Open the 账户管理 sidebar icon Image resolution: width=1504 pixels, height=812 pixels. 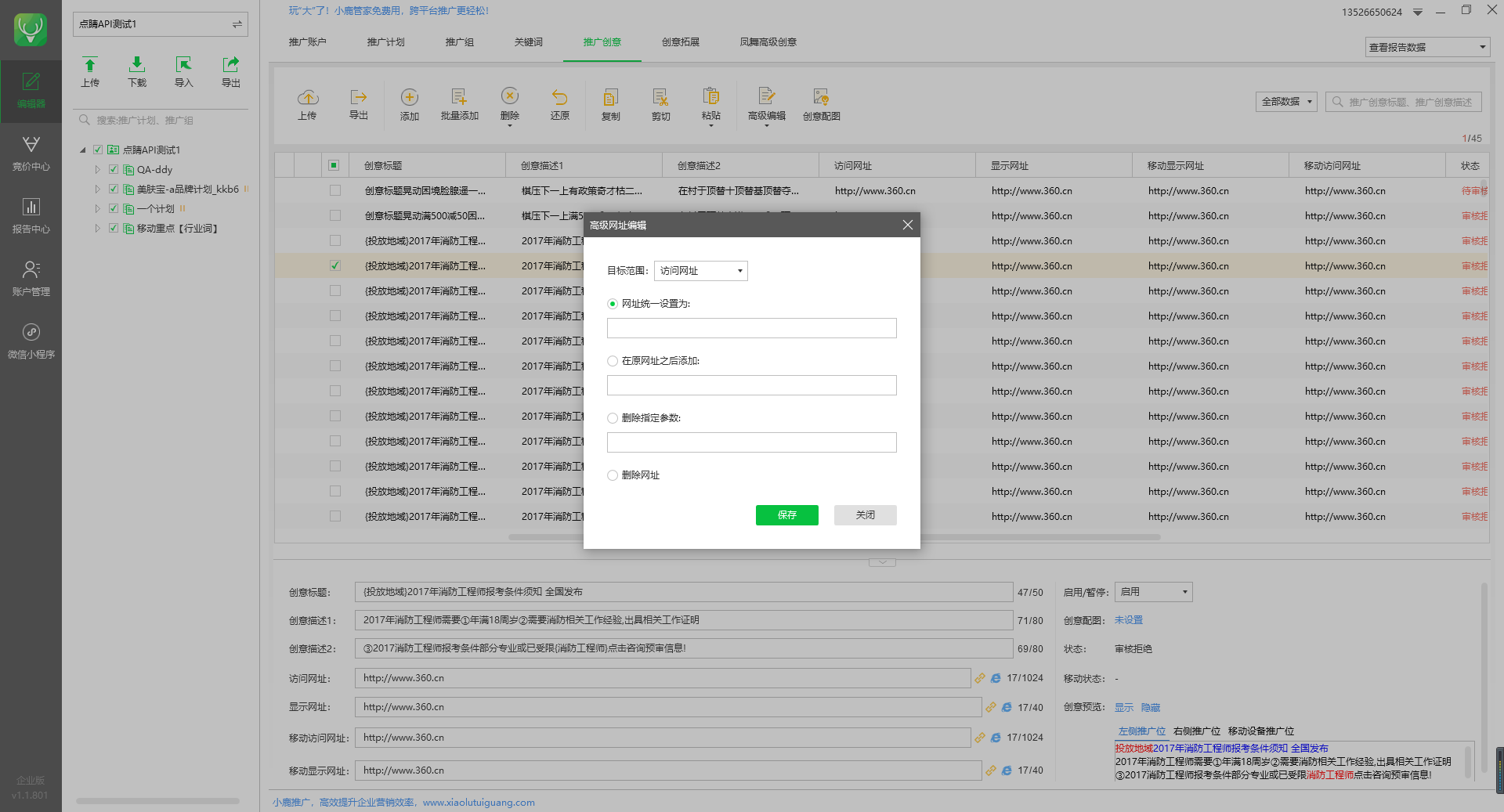(31, 279)
